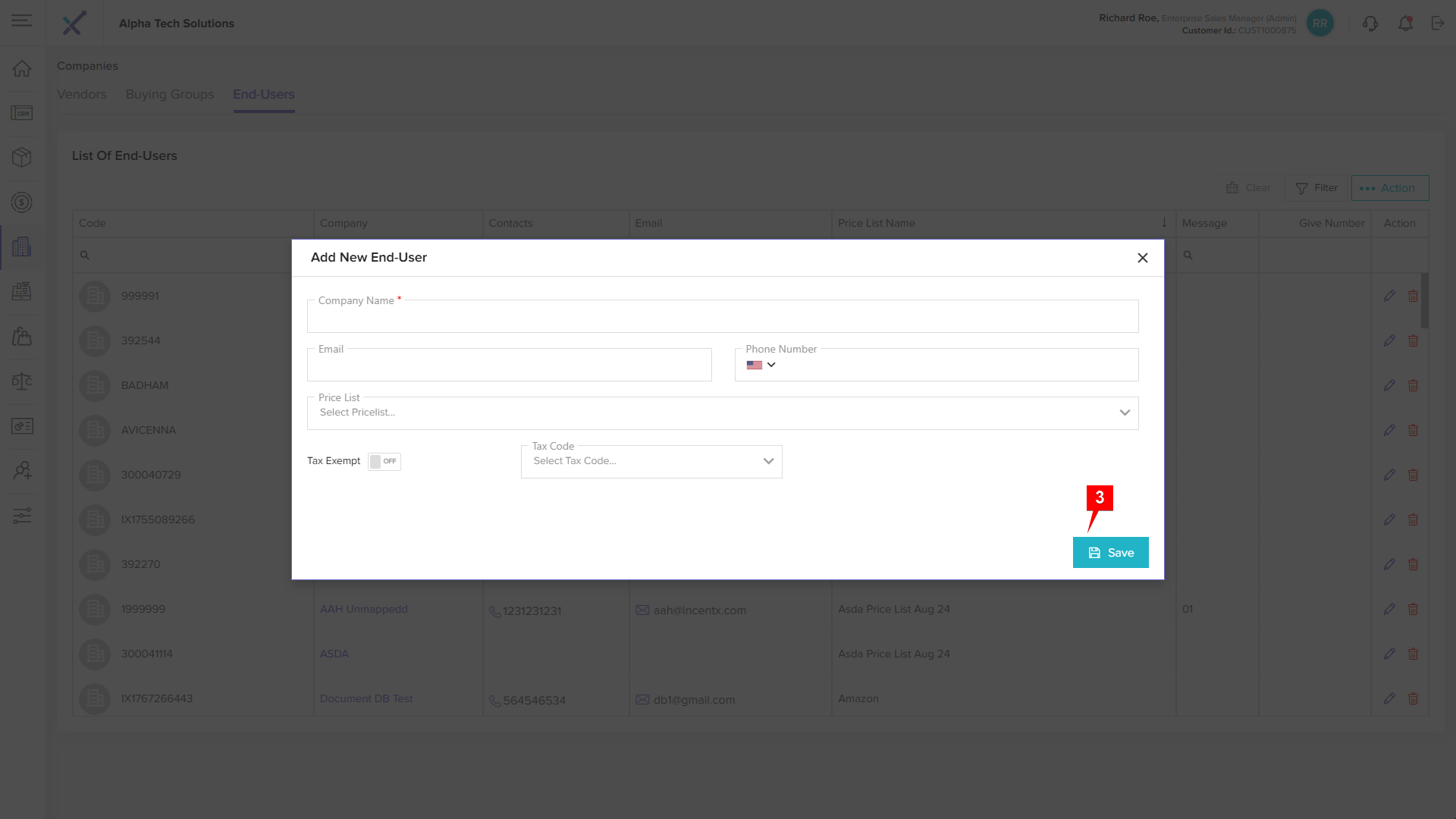Click the notification bell icon
Image resolution: width=1456 pixels, height=819 pixels.
1405,24
